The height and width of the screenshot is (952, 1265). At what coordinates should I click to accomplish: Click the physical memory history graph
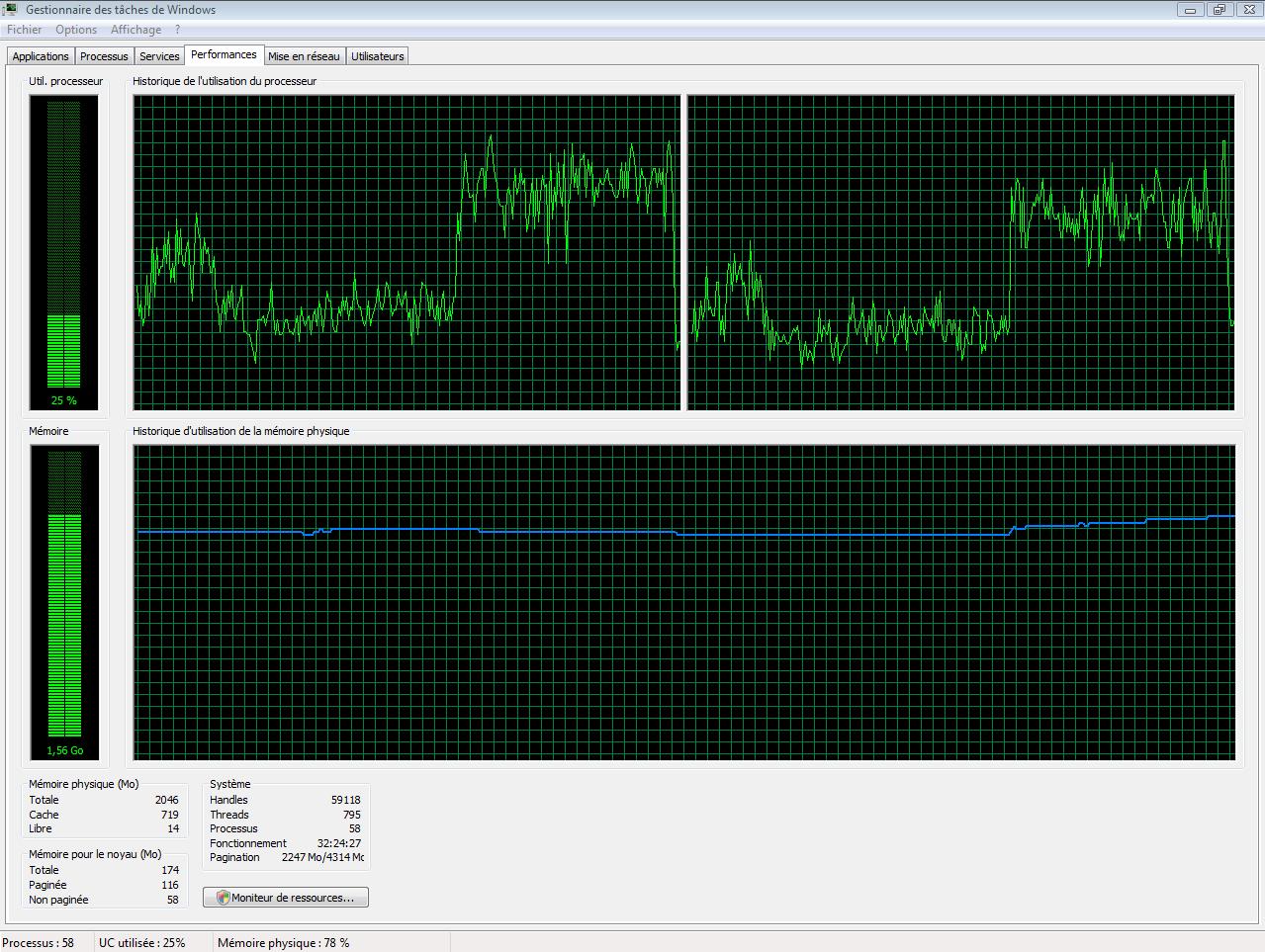point(684,602)
